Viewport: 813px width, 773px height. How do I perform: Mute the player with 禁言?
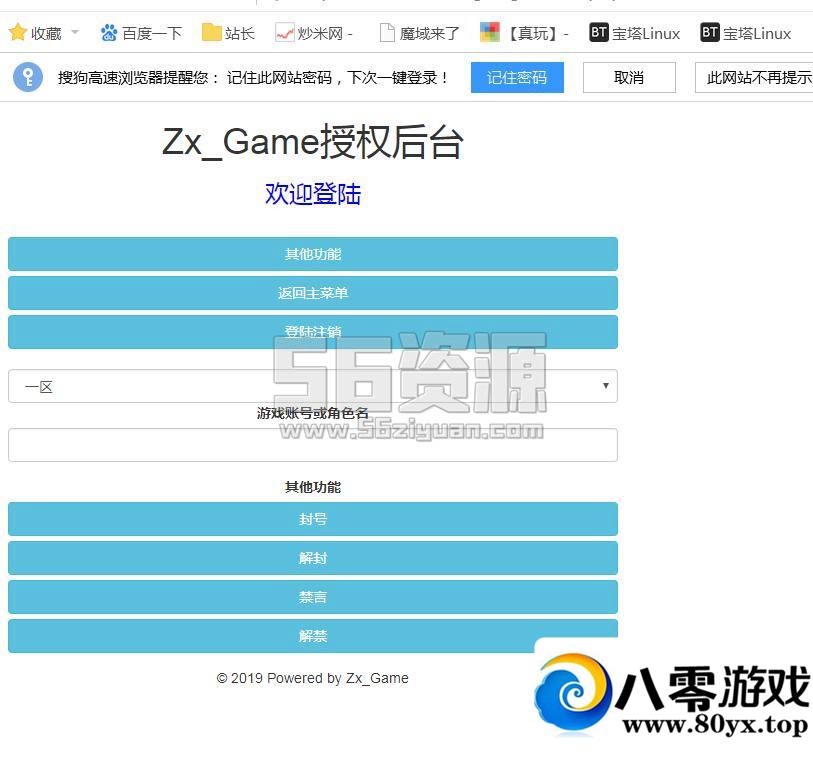coord(312,597)
